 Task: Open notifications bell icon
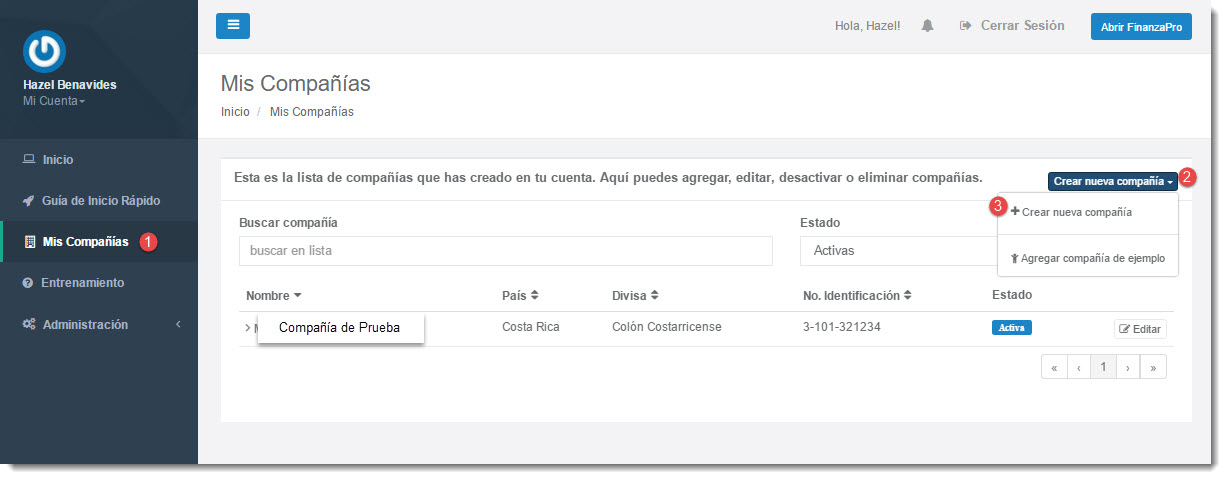tap(928, 26)
